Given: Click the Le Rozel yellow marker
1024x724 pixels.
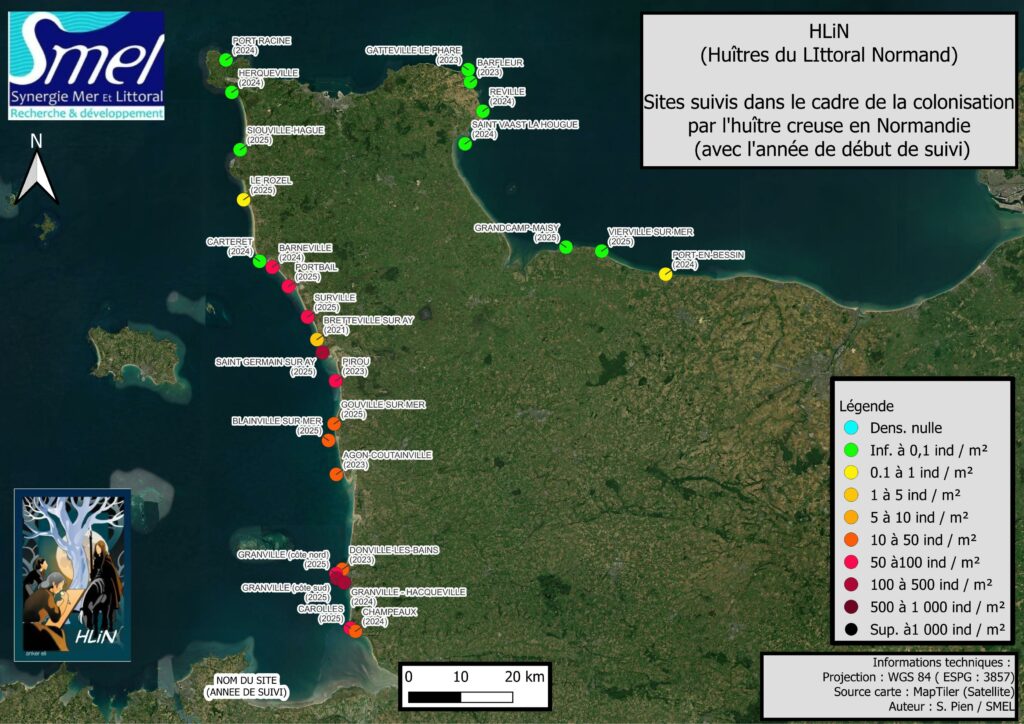Looking at the screenshot, I should [x=243, y=199].
